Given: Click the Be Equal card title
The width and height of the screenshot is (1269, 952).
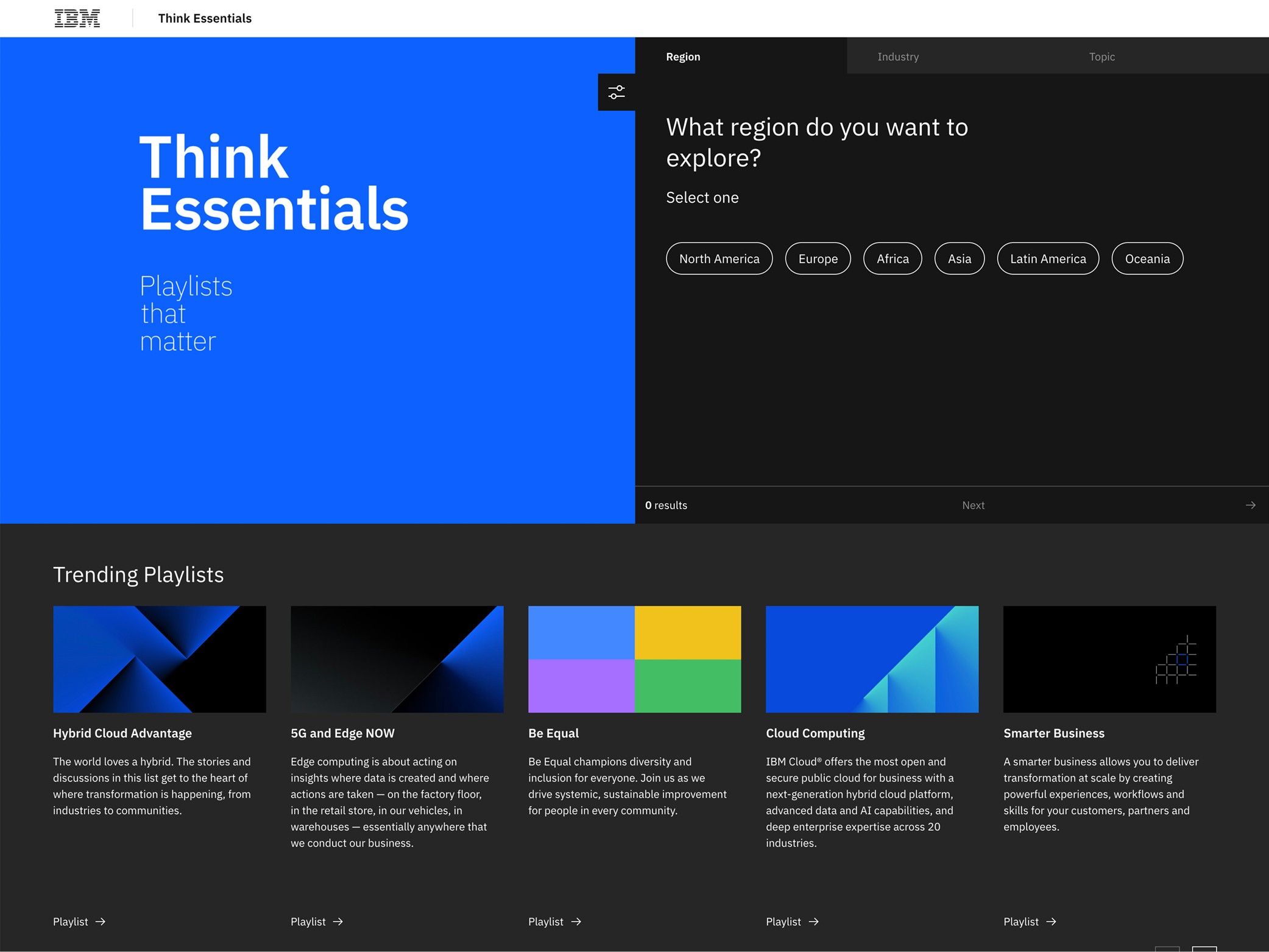Looking at the screenshot, I should tap(554, 733).
